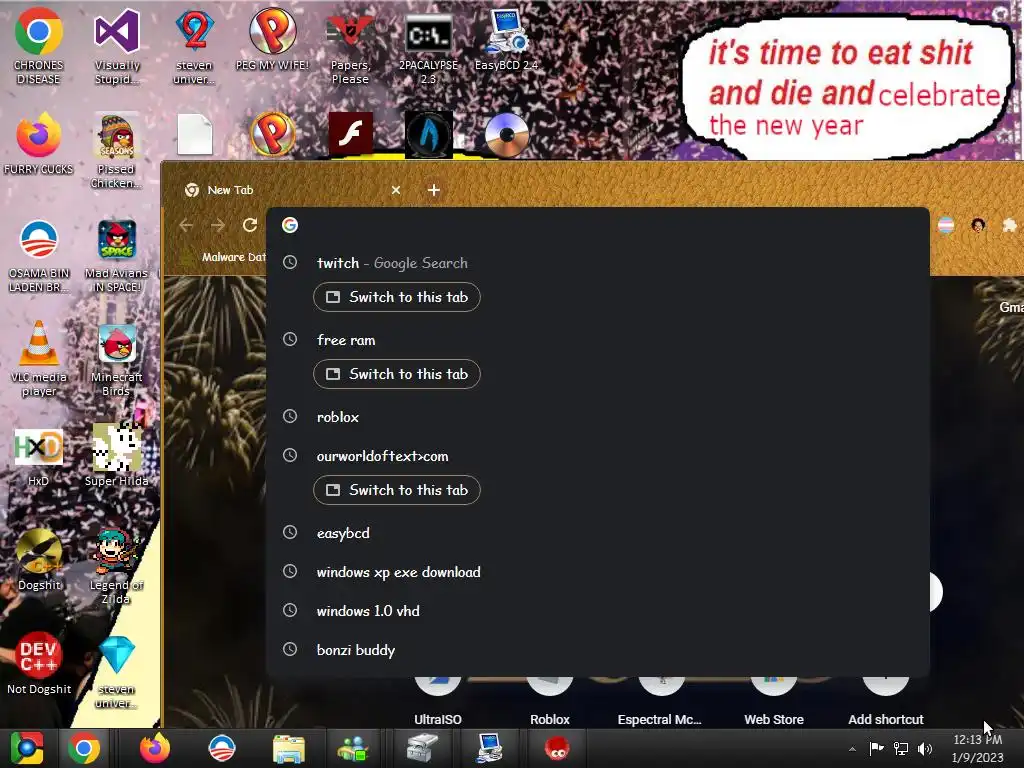
Task: Open the Visually Stupid desktop icon
Action: point(117,46)
